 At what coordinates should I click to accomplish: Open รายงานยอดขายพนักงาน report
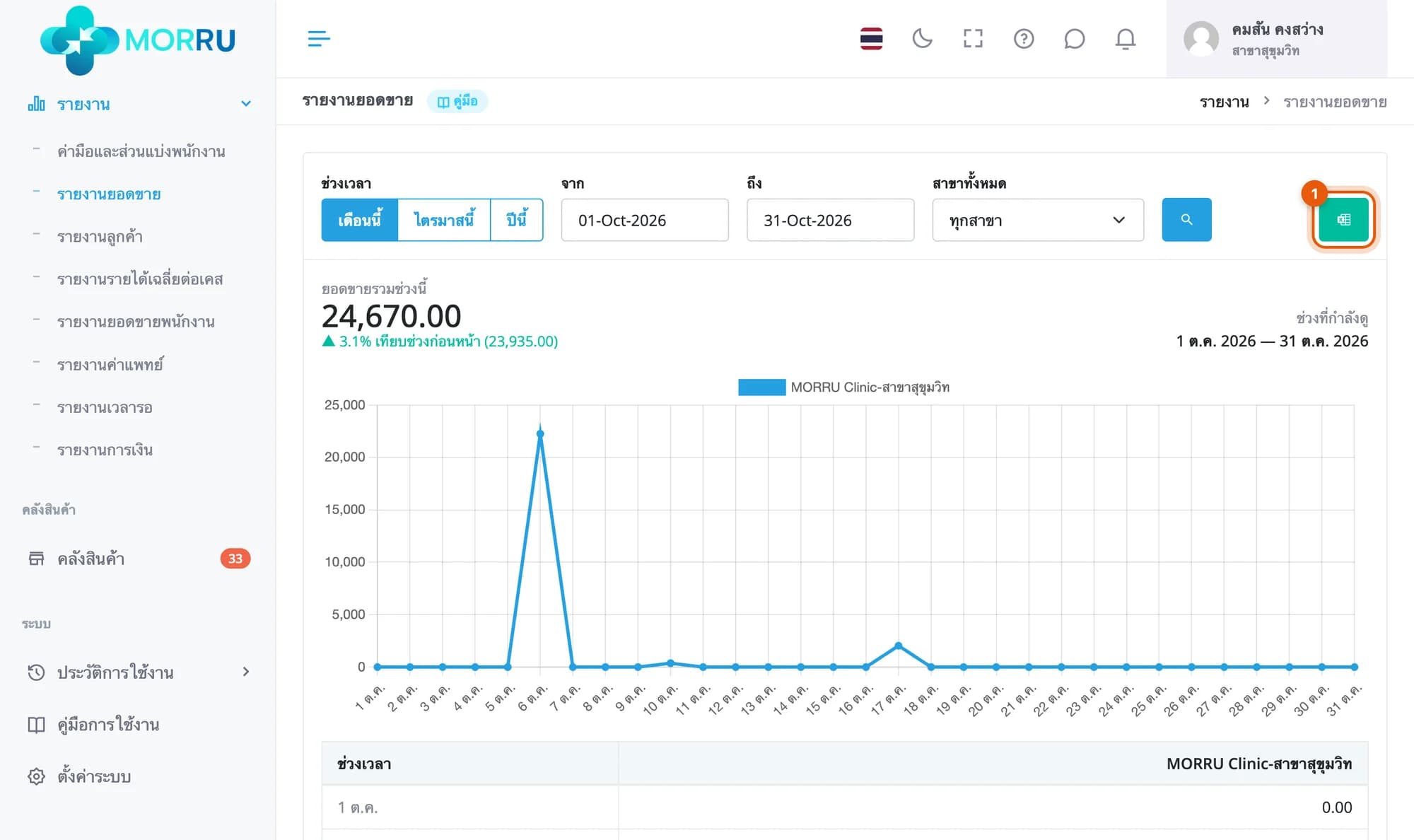coord(136,322)
